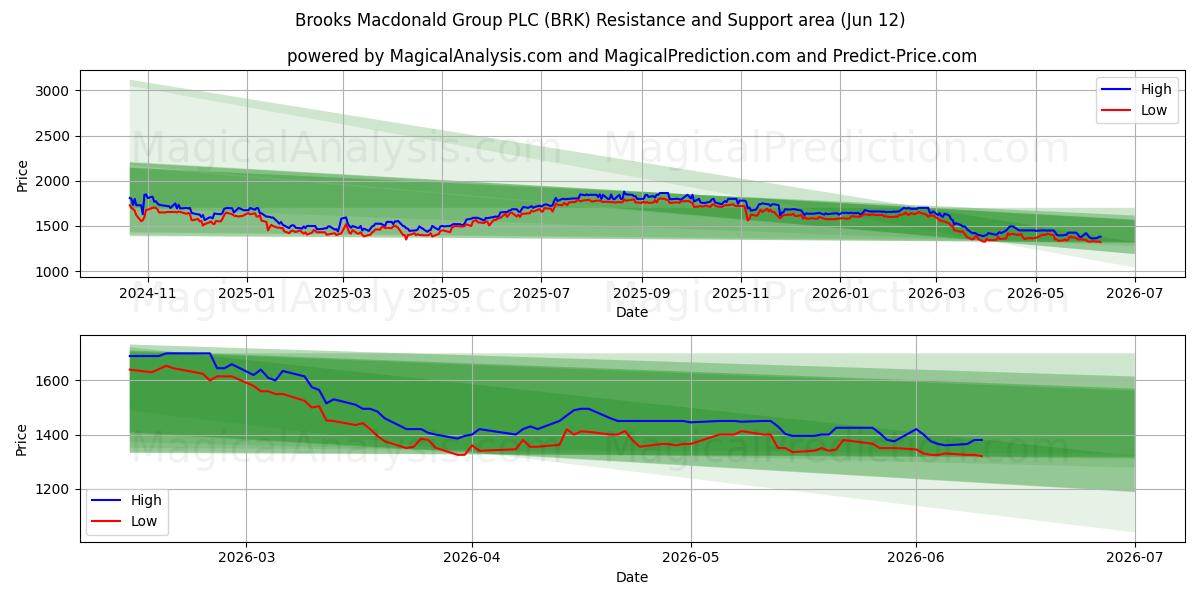
Task: Click the 1000 price tick on top chart
Action: point(52,272)
